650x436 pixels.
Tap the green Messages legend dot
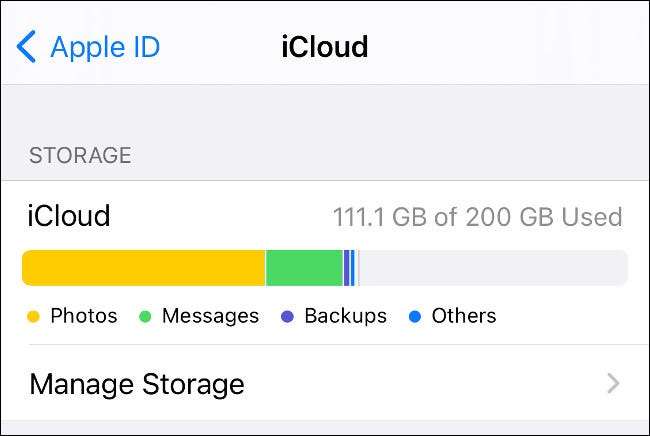pos(145,317)
